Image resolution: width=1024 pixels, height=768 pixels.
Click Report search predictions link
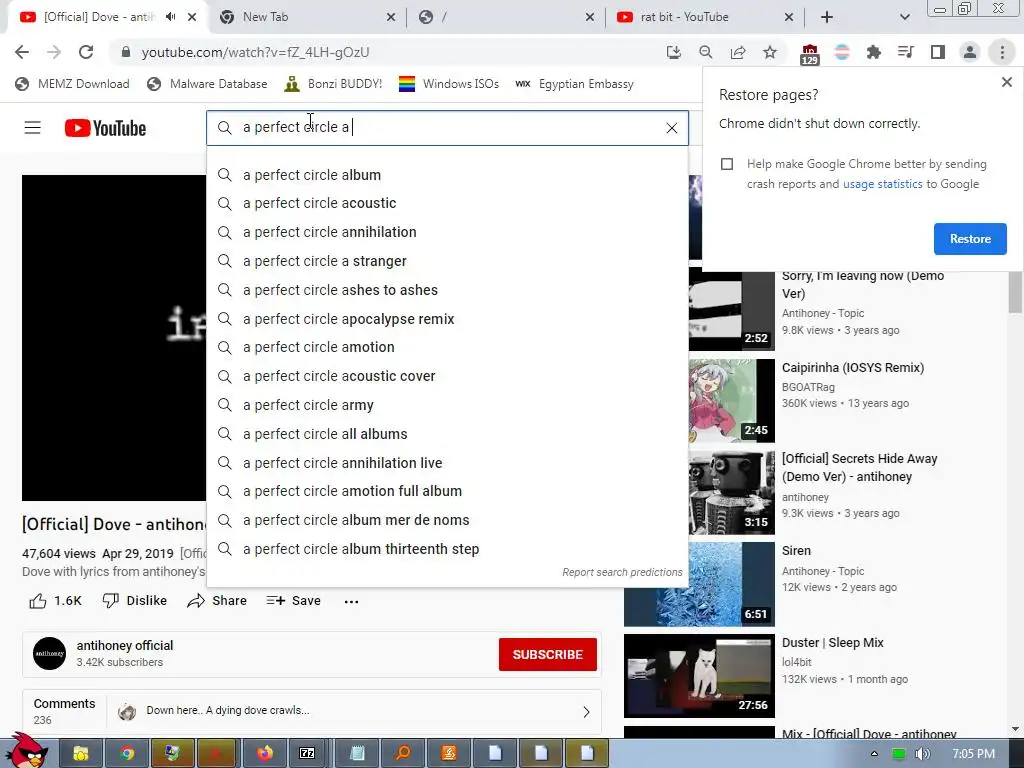point(622,572)
